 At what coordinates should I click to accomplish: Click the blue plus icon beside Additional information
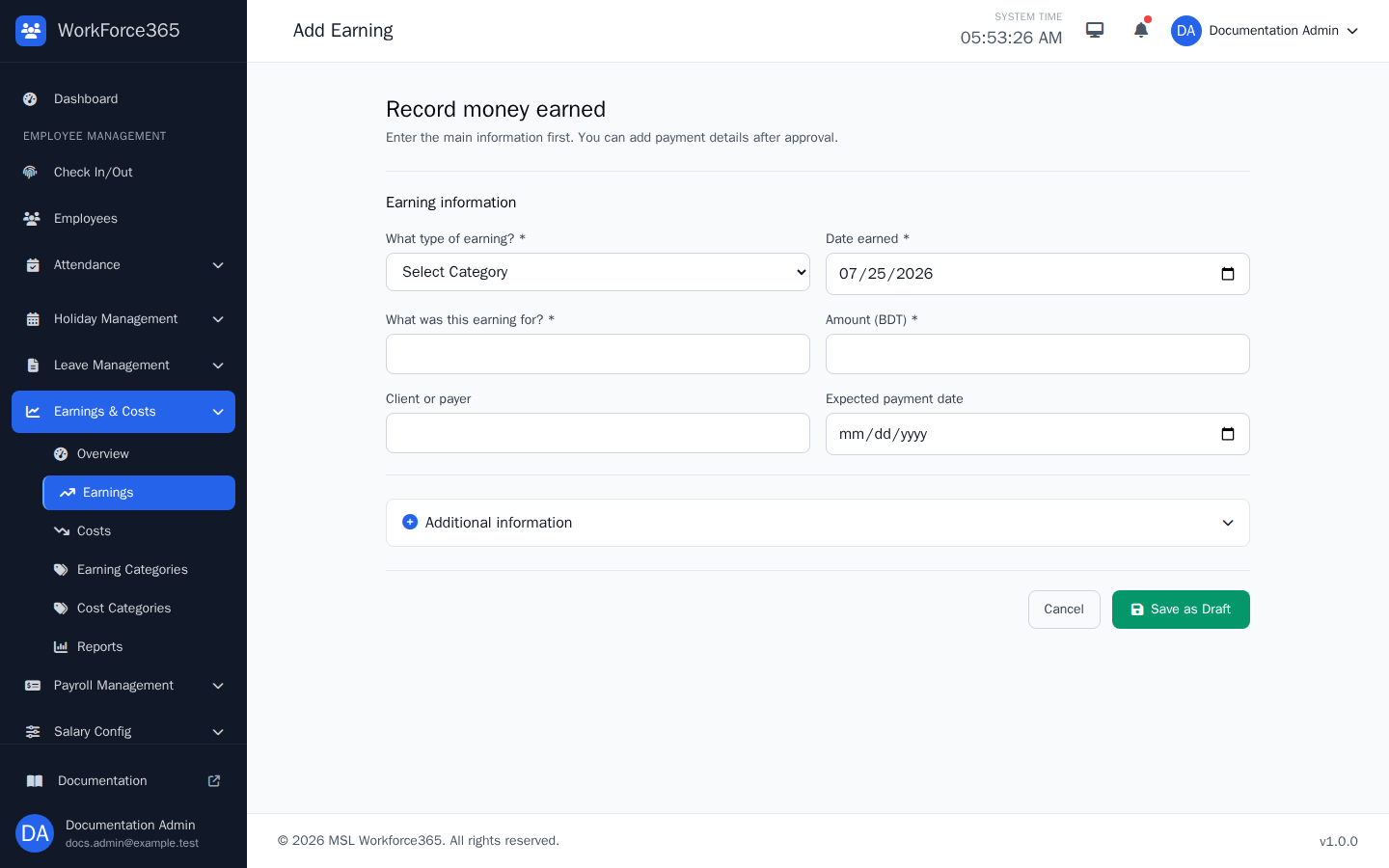click(410, 522)
